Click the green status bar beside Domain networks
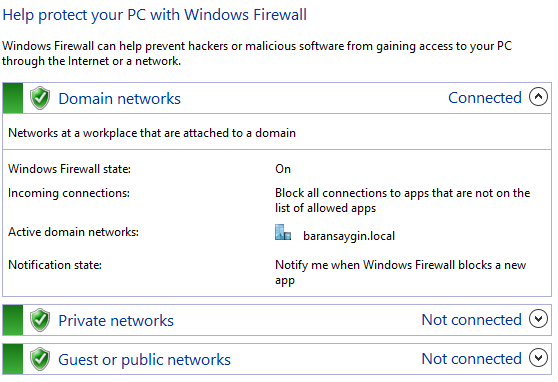 coord(13,98)
